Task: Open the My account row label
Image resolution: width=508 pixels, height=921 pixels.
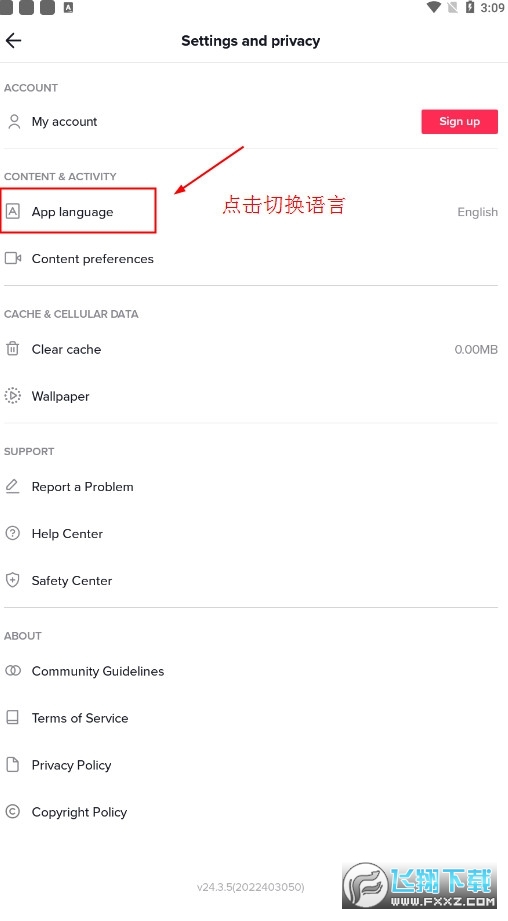Action: tap(65, 122)
